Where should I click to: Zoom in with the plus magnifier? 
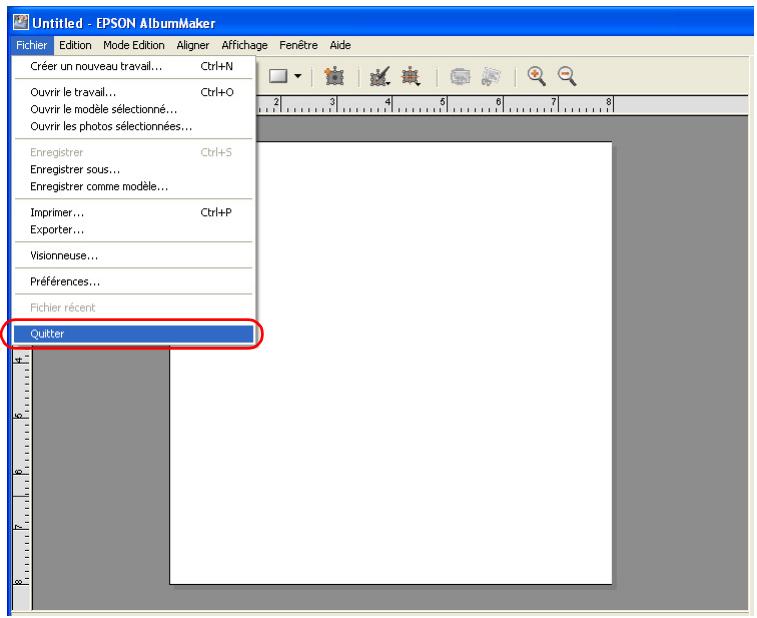point(536,76)
